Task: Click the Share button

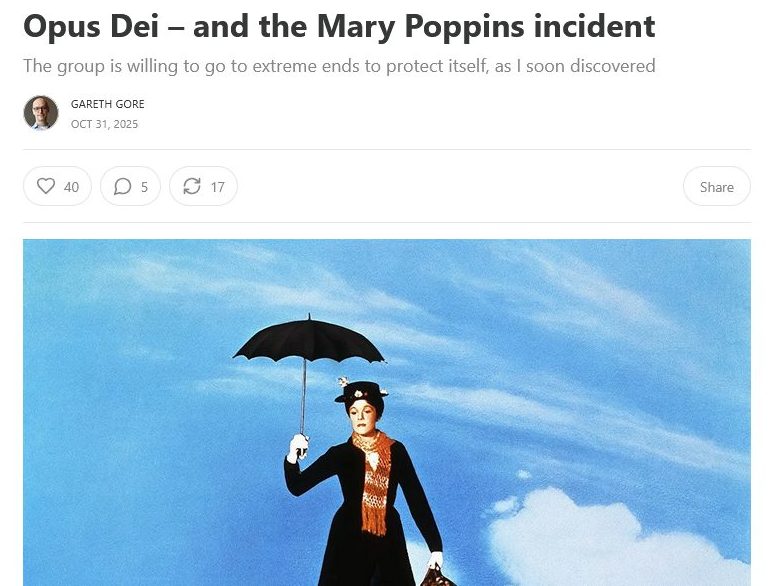Action: tap(716, 187)
